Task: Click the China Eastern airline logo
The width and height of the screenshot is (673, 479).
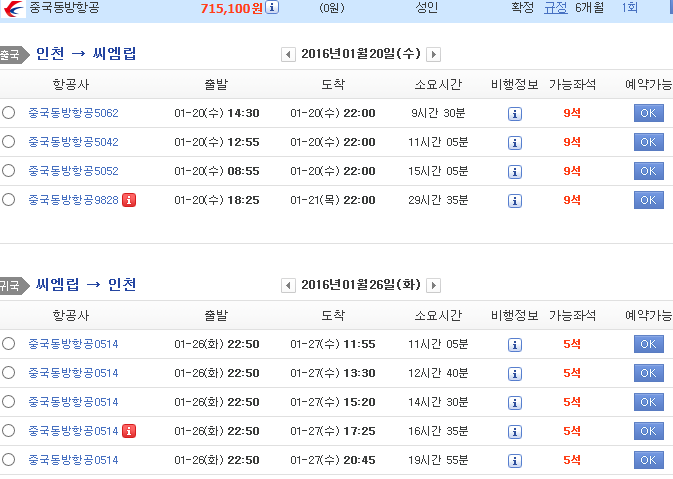Action: 13,9
